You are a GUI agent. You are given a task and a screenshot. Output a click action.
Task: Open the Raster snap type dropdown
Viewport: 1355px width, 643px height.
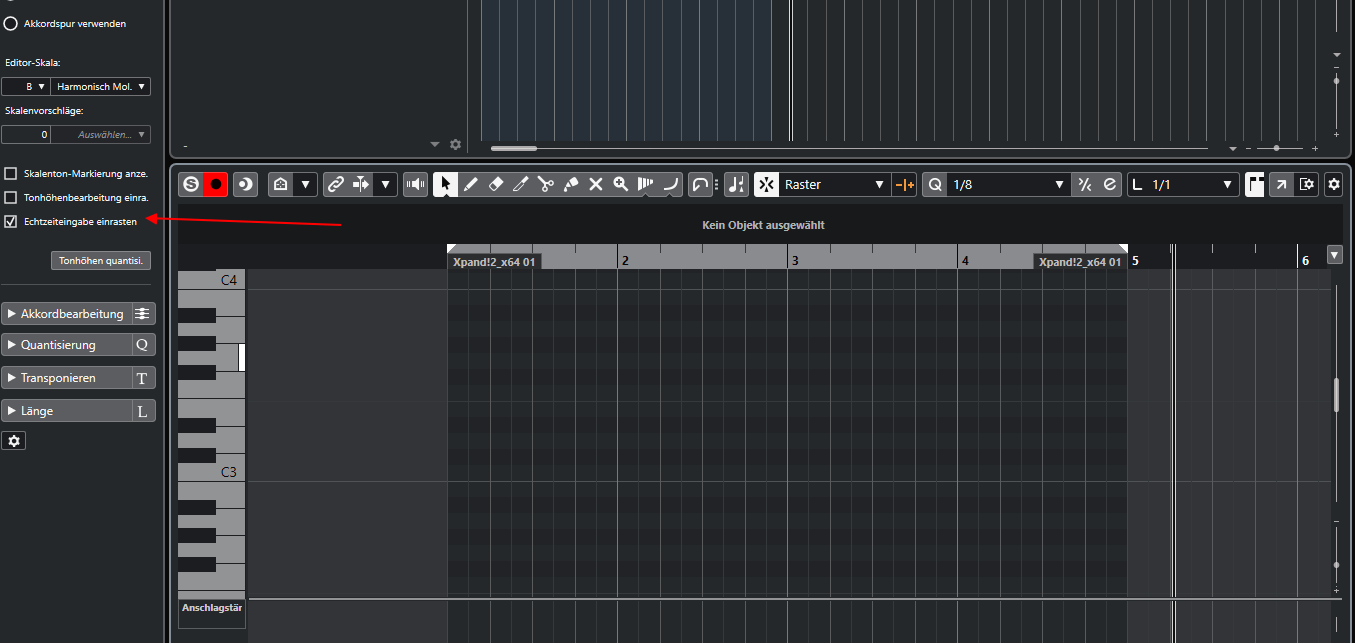pyautogui.click(x=835, y=184)
